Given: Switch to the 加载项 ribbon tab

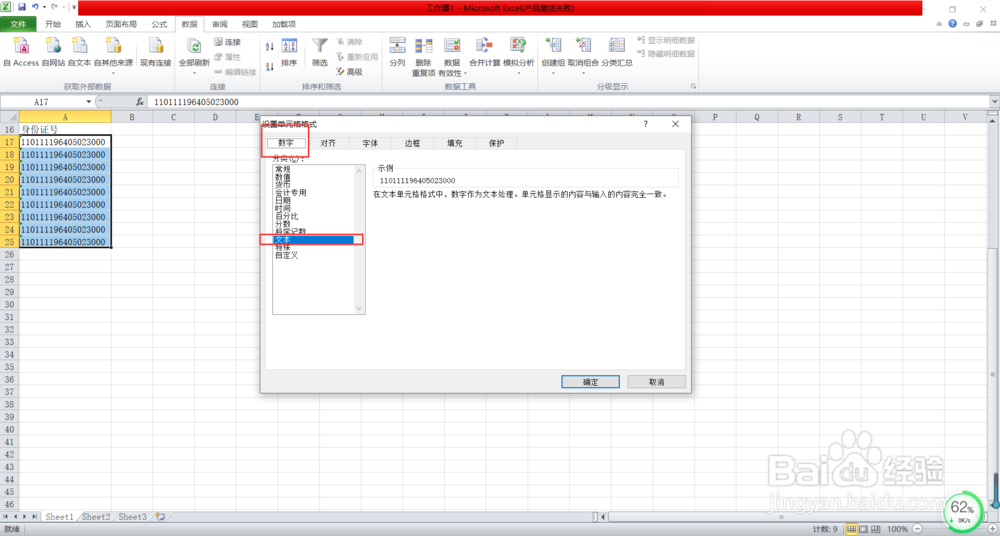Looking at the screenshot, I should tap(284, 24).
